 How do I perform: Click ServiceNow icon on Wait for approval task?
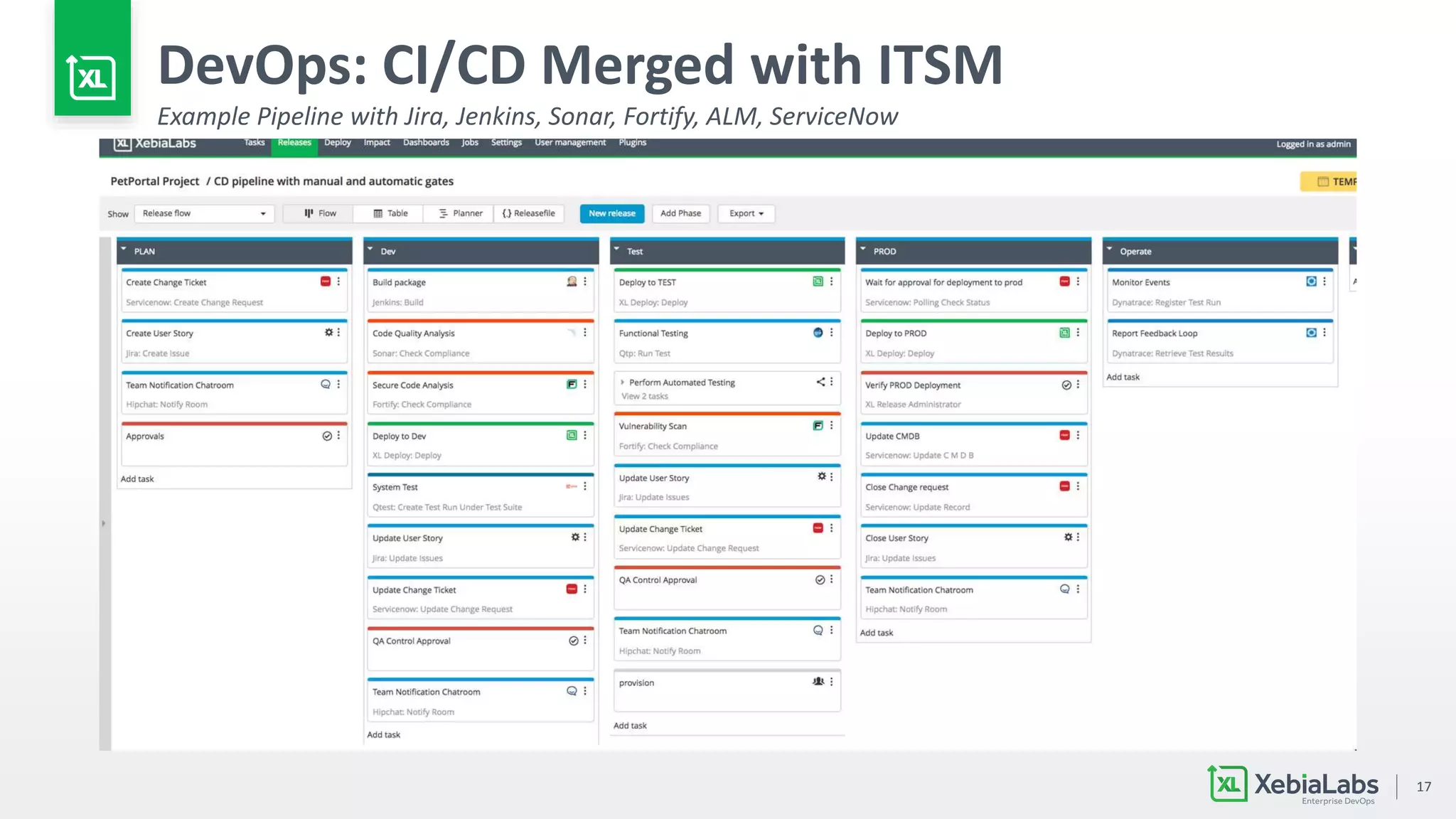1065,282
